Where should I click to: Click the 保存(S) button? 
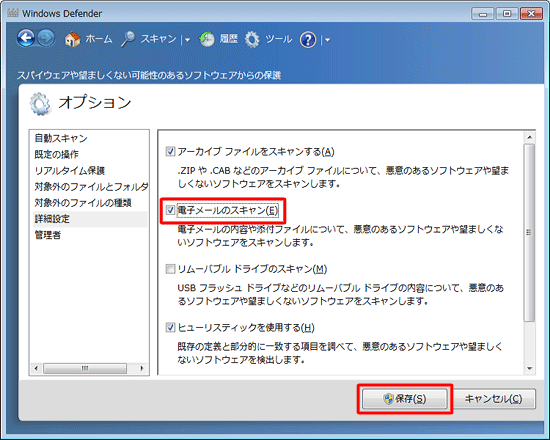click(x=405, y=399)
